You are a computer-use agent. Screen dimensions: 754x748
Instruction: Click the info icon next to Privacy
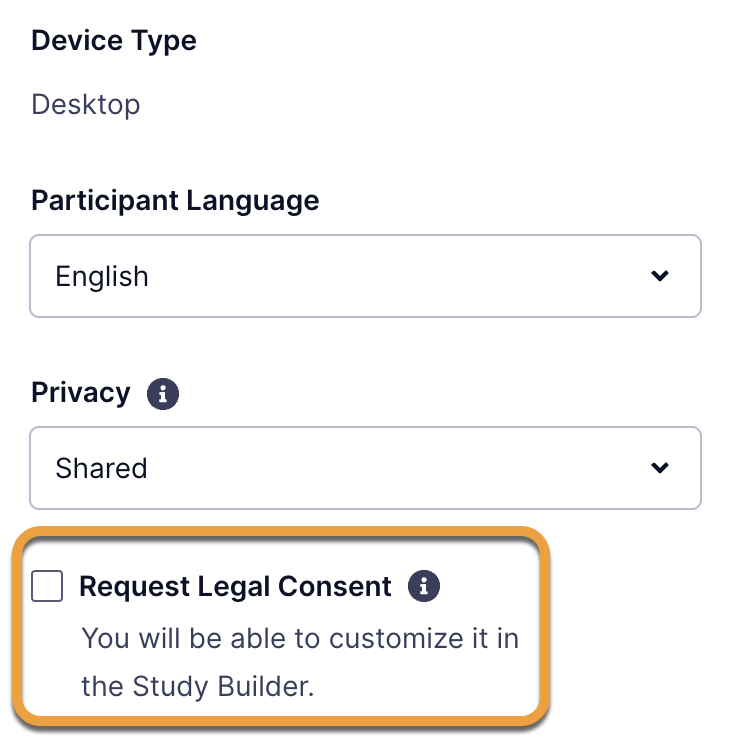click(x=163, y=394)
